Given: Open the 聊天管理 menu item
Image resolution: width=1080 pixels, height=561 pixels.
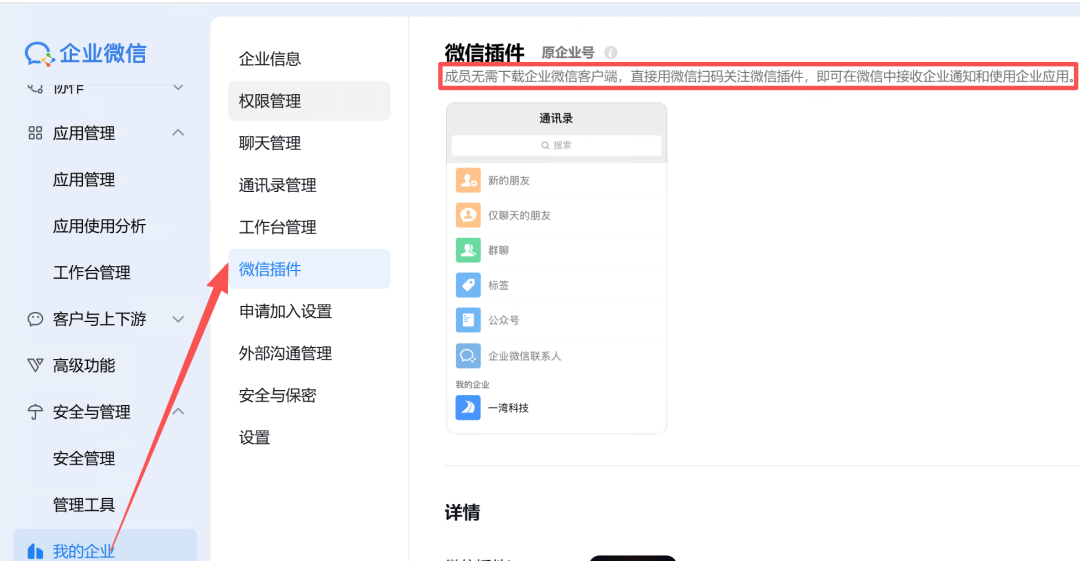Looking at the screenshot, I should pos(270,143).
